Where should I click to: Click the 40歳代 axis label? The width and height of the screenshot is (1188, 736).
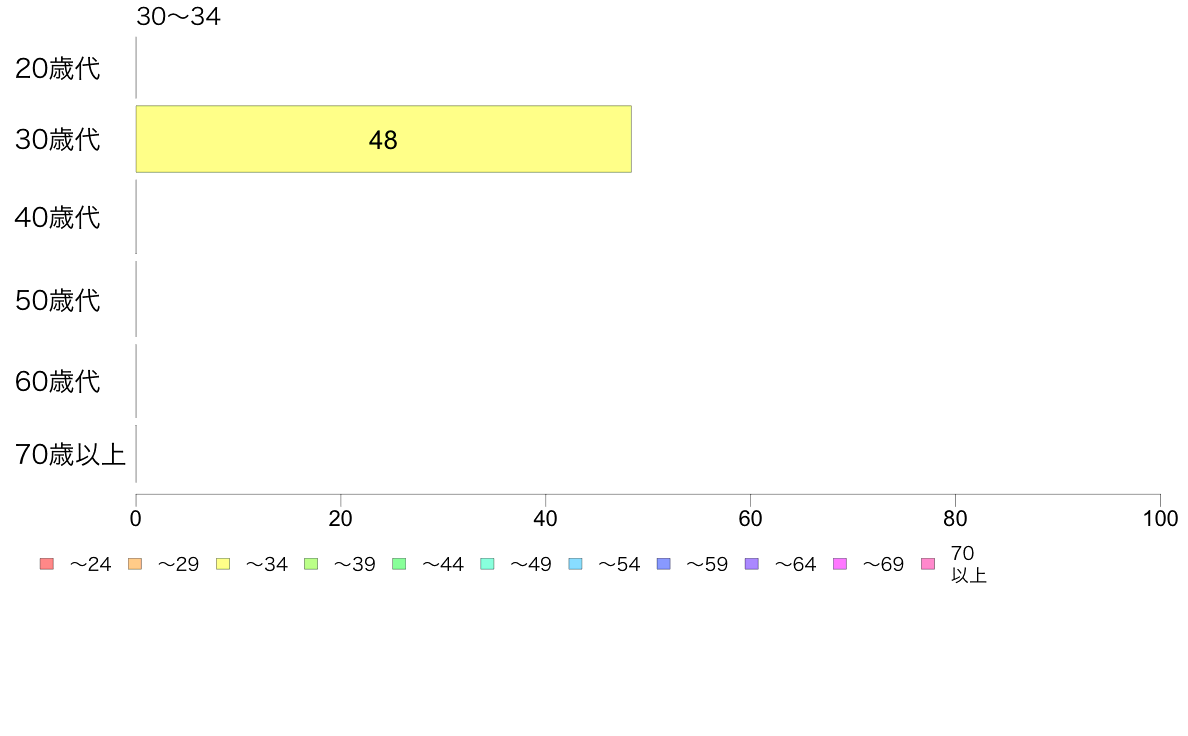(x=58, y=218)
